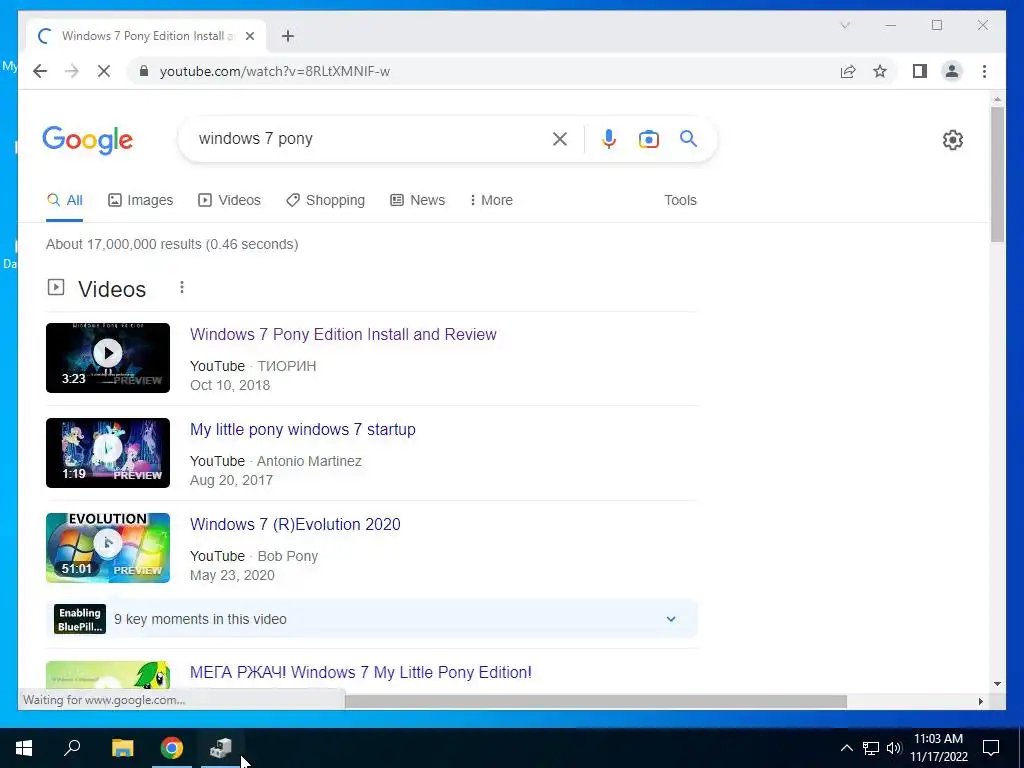Open the Windows Start menu
This screenshot has width=1024, height=768.
[24, 748]
